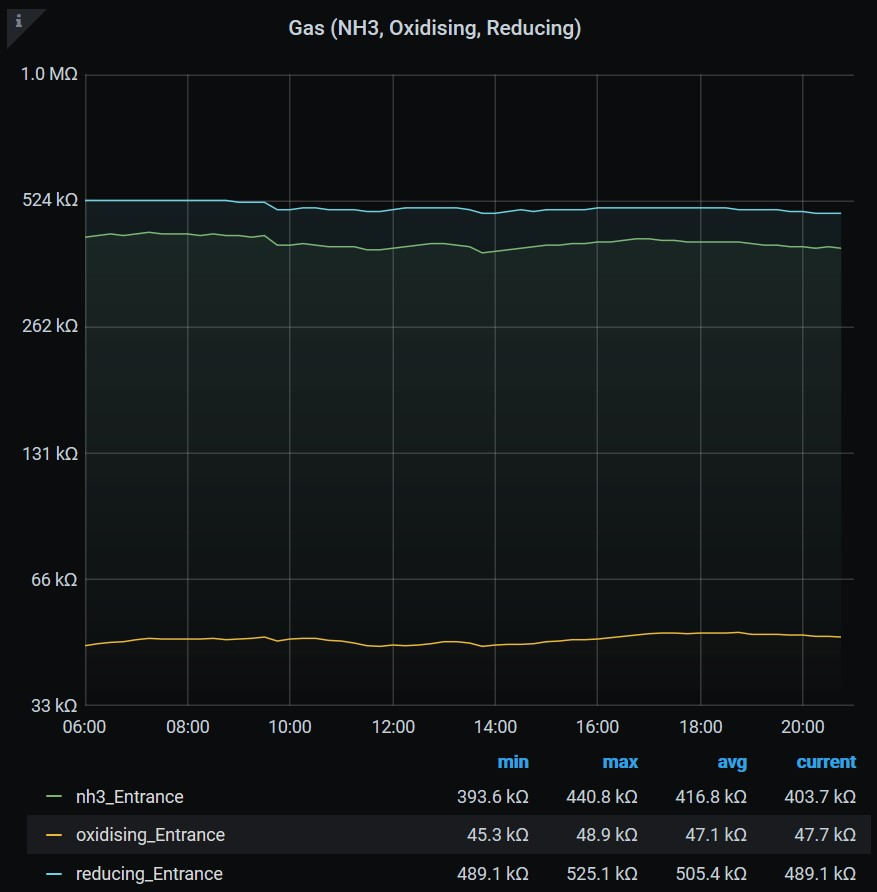Viewport: 877px width, 892px height.
Task: Open the panel info corner icon
Action: click(x=18, y=20)
